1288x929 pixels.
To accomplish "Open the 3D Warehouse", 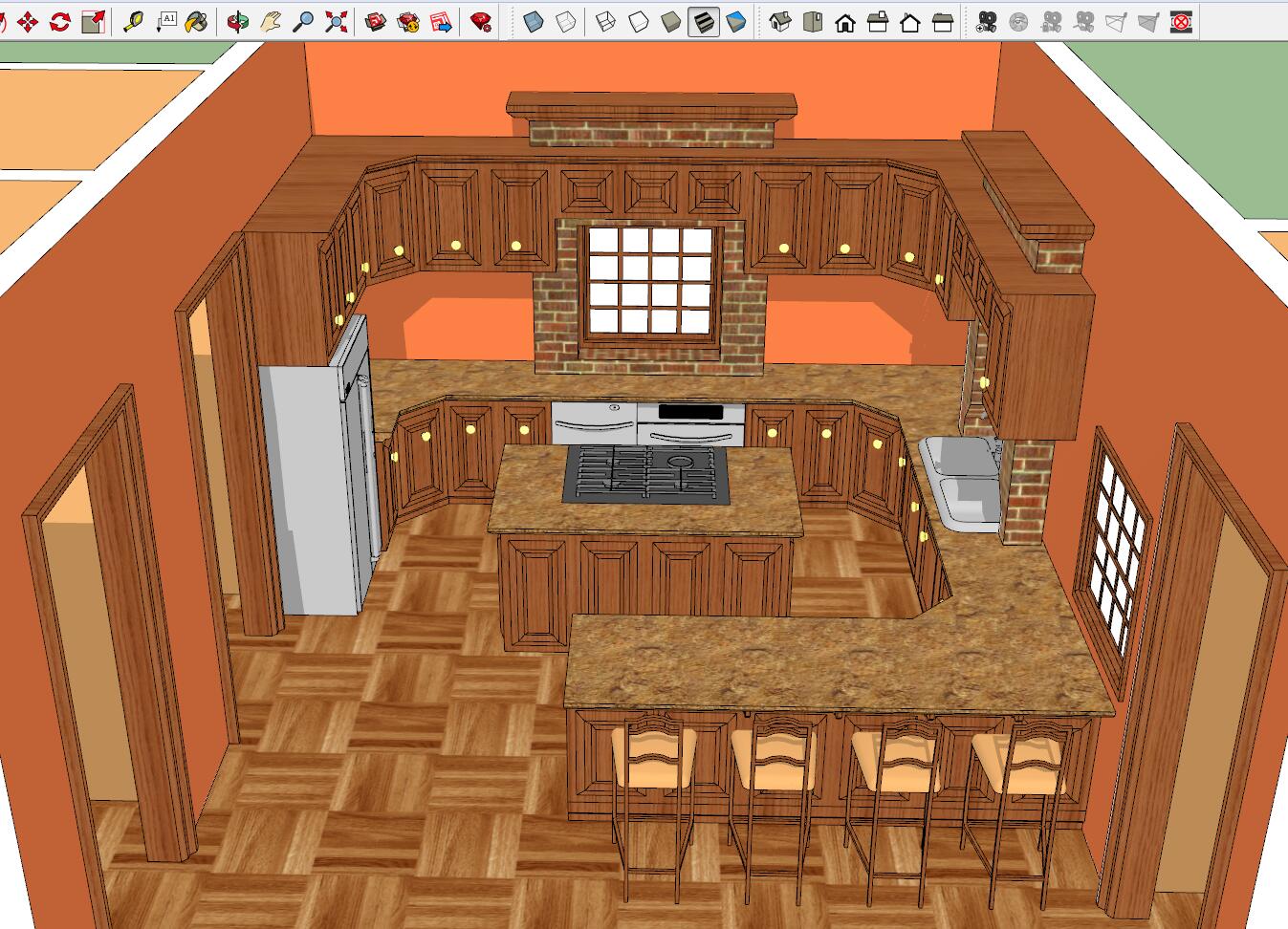I will 376,21.
